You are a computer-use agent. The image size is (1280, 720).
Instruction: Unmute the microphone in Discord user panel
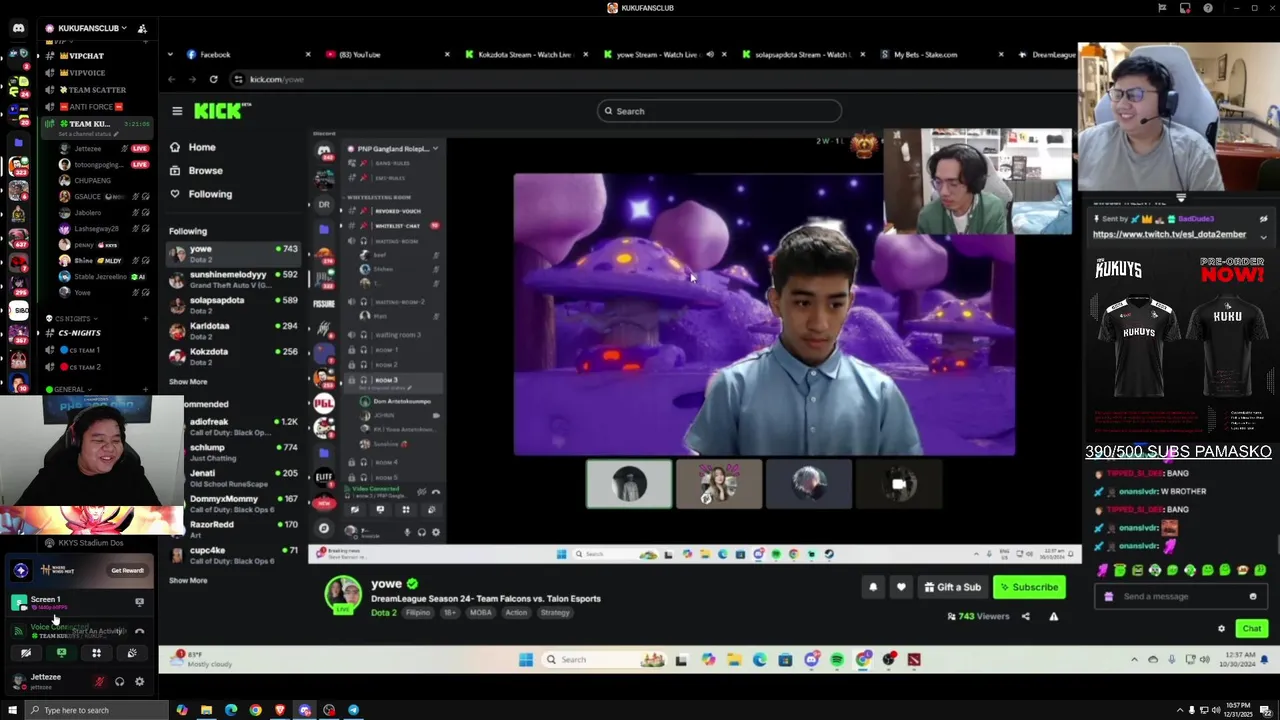(x=99, y=682)
